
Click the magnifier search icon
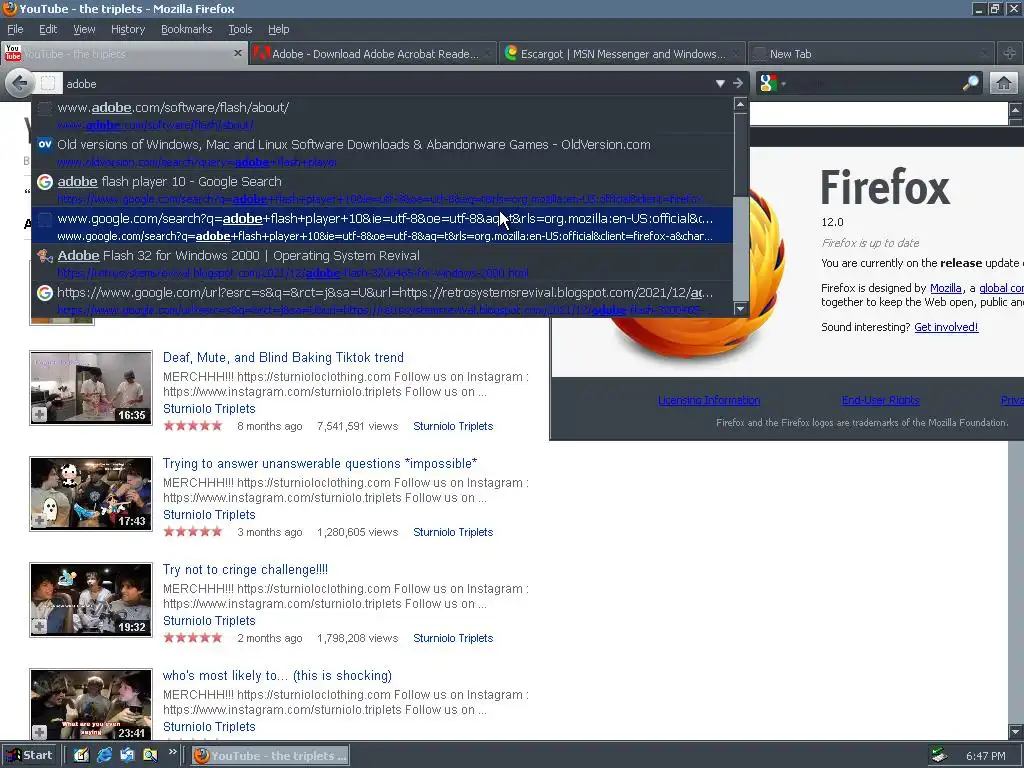click(971, 83)
